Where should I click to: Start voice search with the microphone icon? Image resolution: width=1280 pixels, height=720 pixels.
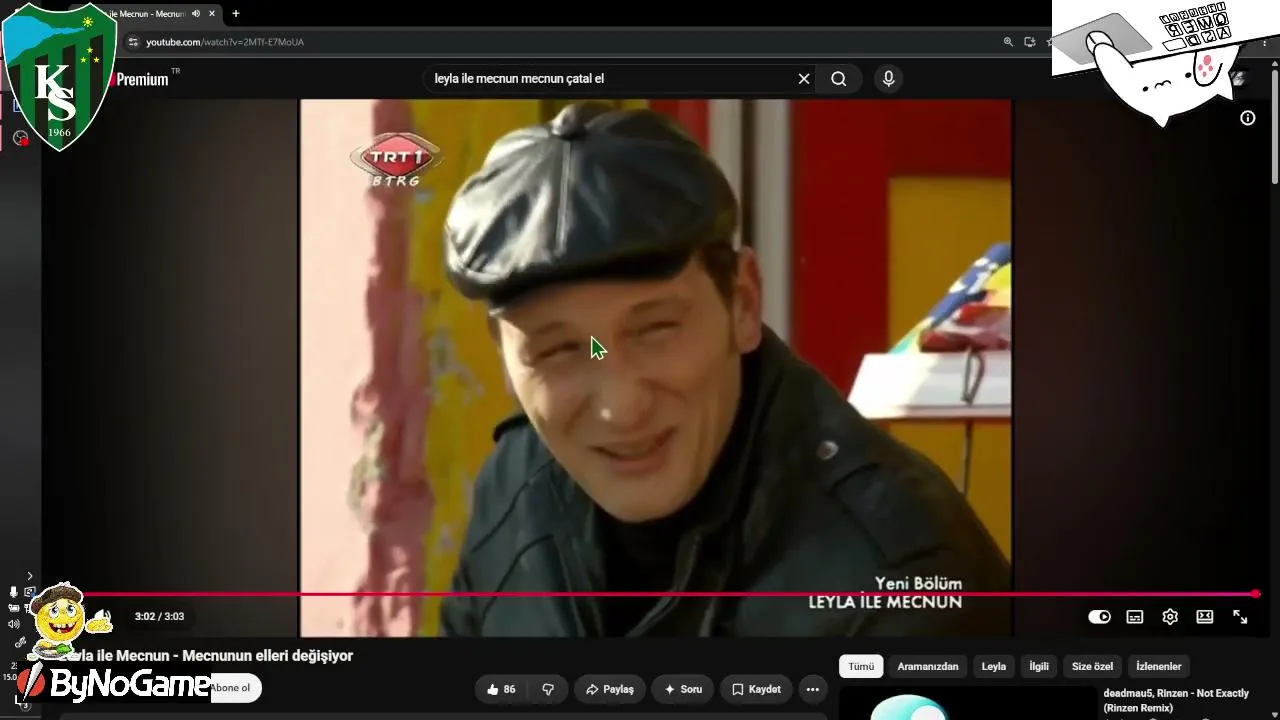(x=888, y=79)
